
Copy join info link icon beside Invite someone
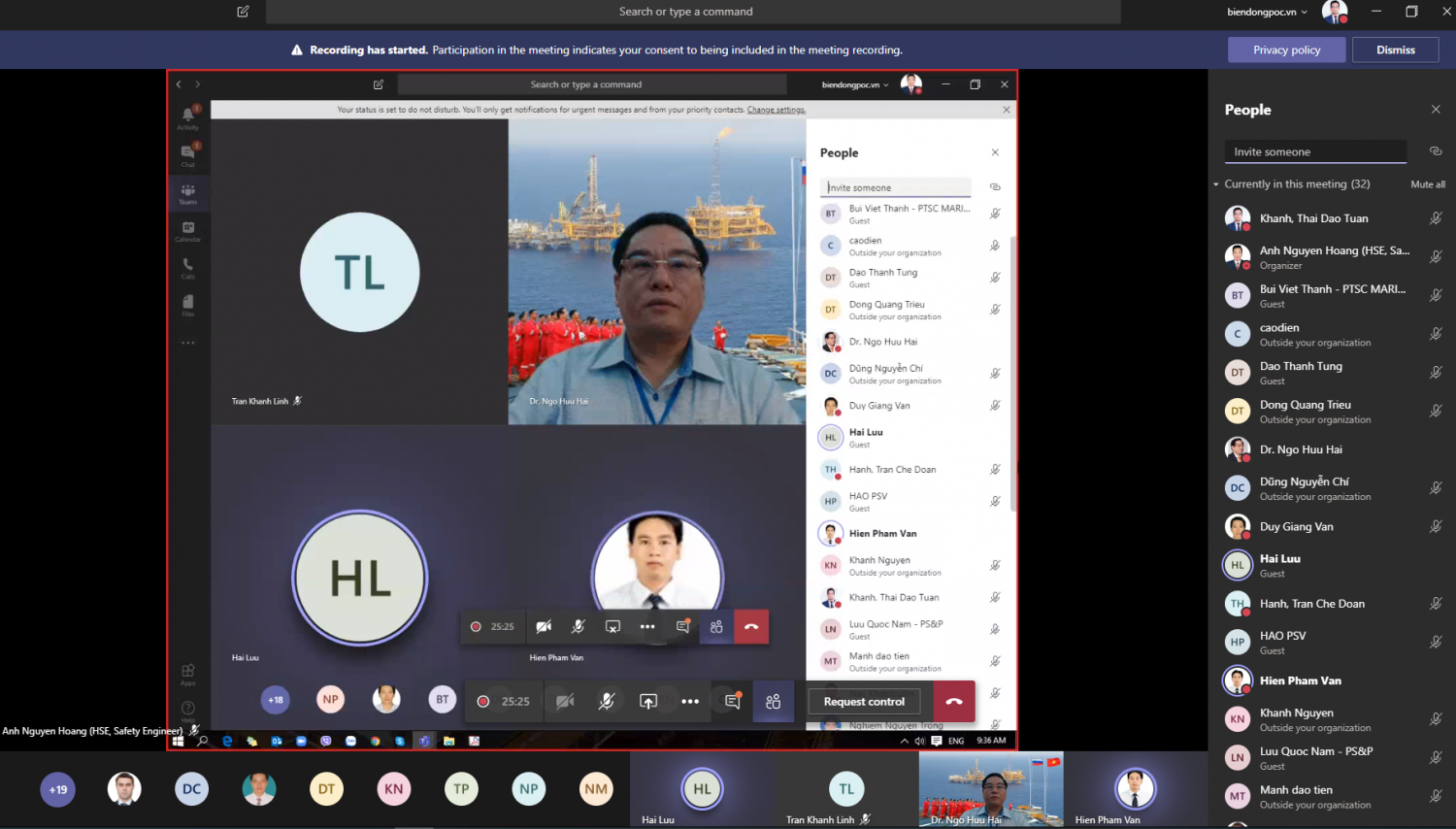(x=1436, y=151)
